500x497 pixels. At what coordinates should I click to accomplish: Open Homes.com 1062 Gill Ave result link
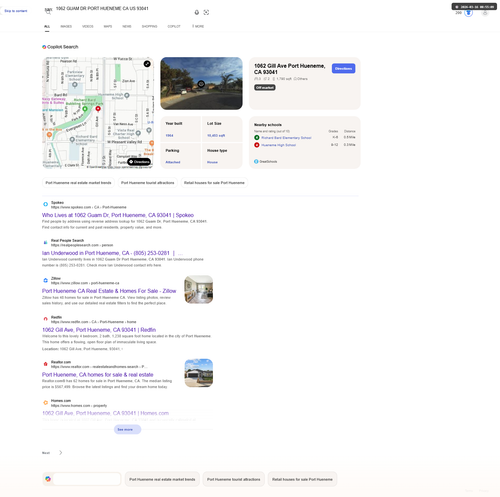(x=105, y=413)
